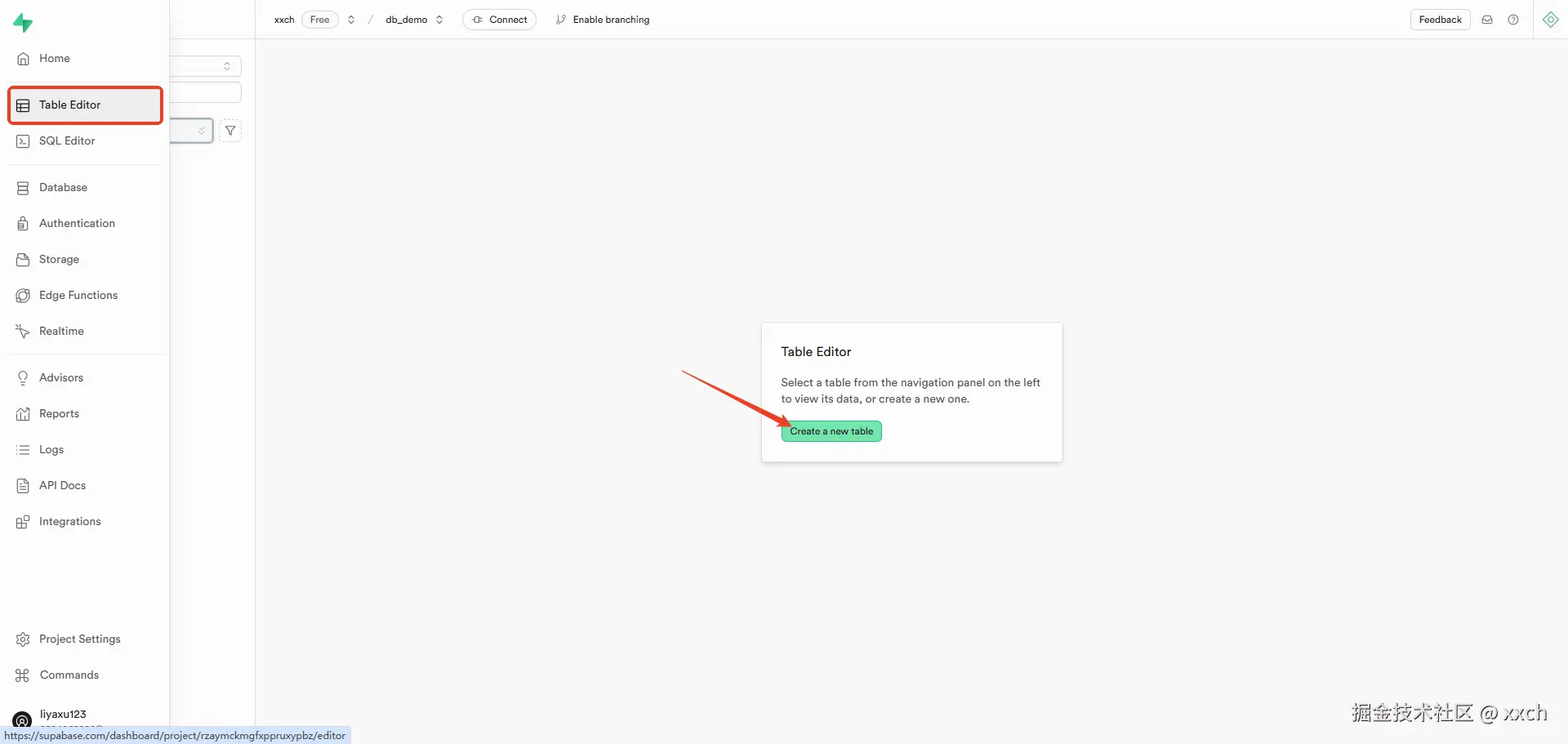
Task: Click Enable branching
Action: pyautogui.click(x=603, y=20)
